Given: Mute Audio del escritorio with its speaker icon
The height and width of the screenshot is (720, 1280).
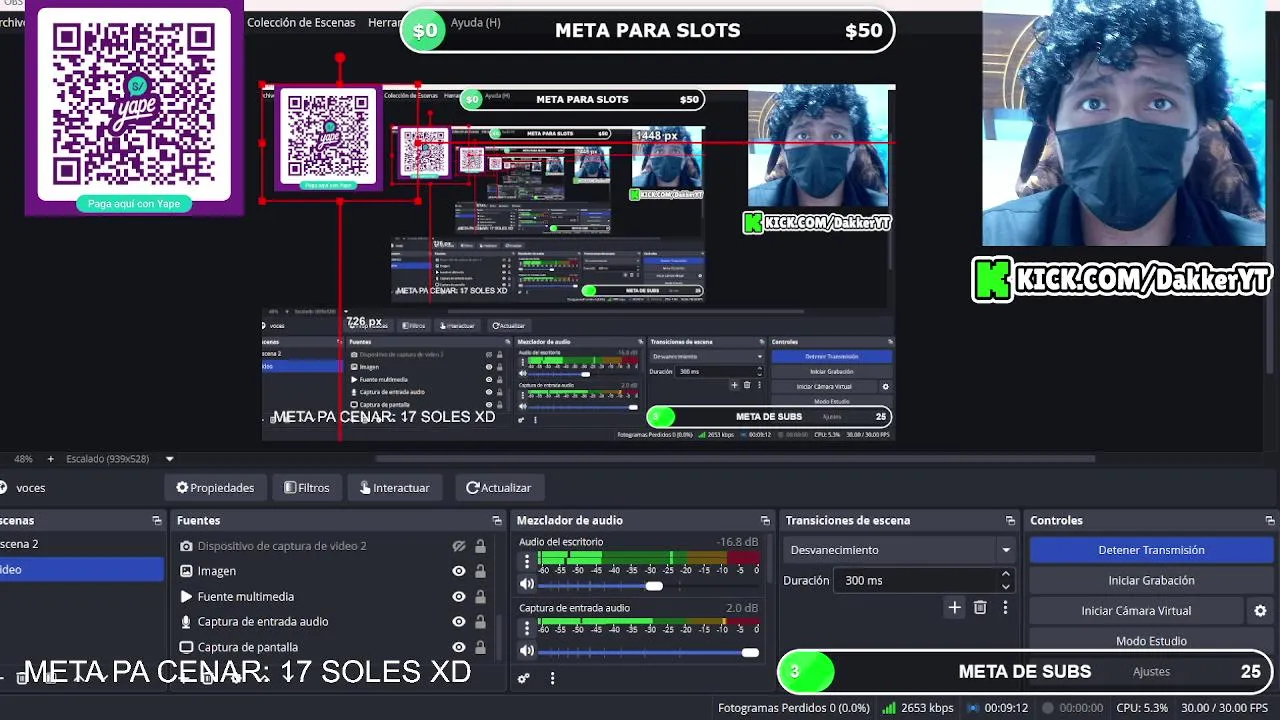Looking at the screenshot, I should click(527, 584).
